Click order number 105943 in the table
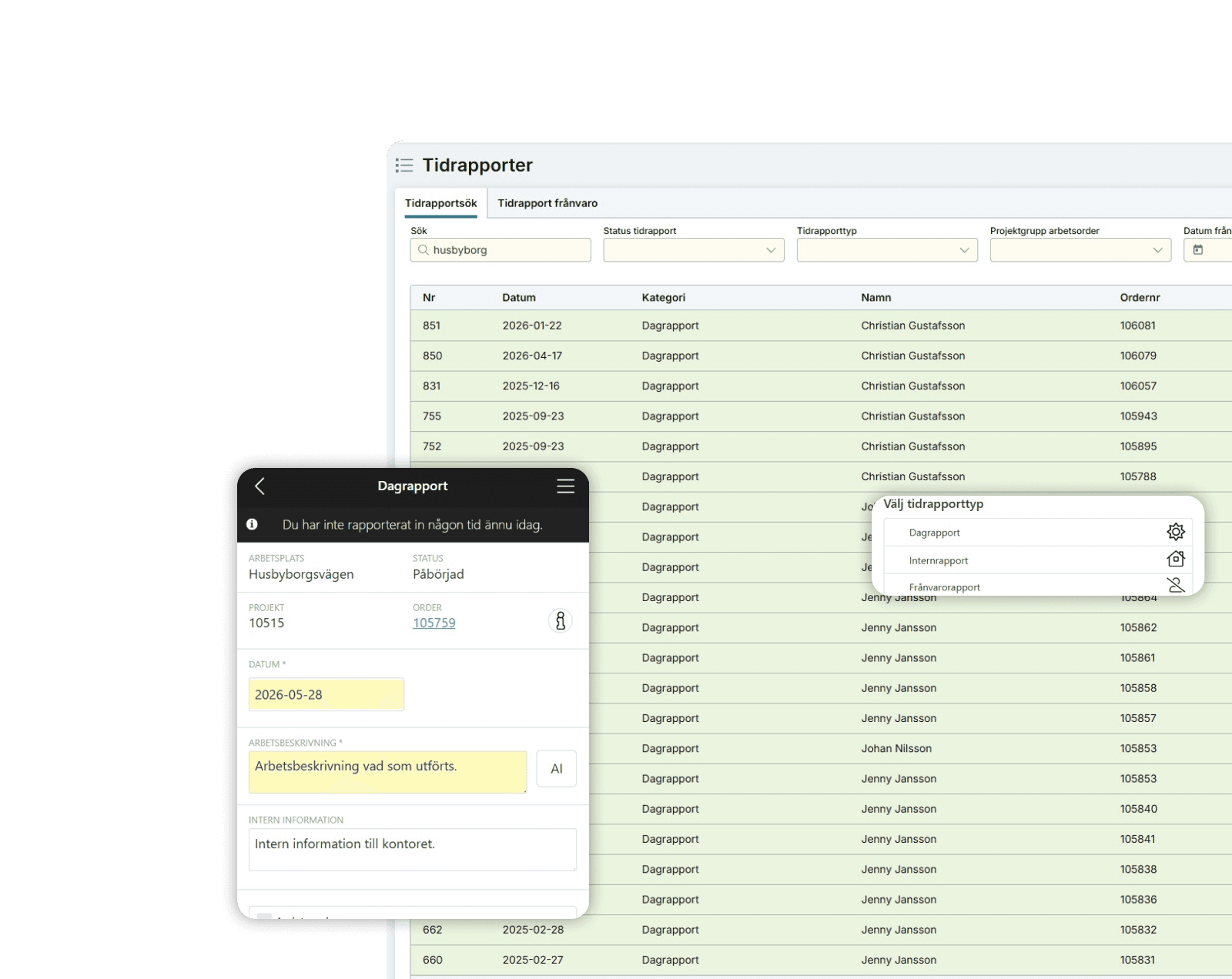 point(1138,416)
